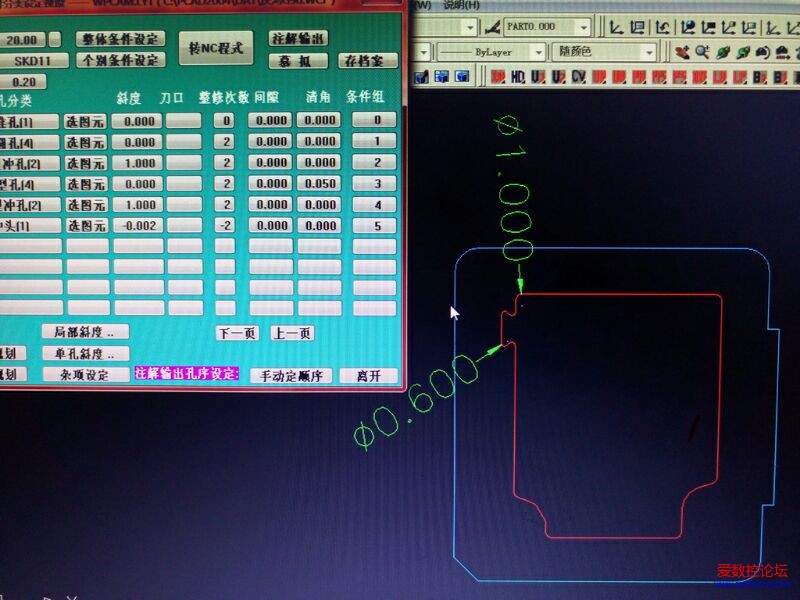Viewport: 800px width, 600px height.
Task: Click 选图元 in the 冲头[1] row
Action: (x=86, y=226)
